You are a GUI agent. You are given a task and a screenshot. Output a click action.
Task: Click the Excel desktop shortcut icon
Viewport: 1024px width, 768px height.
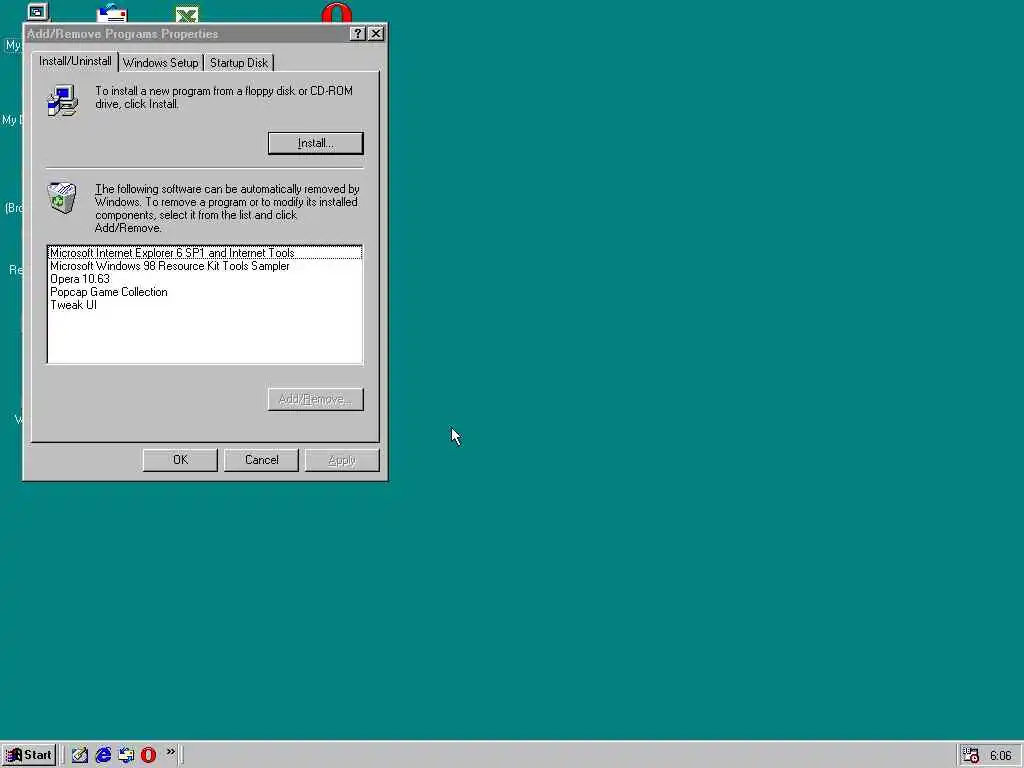[187, 14]
